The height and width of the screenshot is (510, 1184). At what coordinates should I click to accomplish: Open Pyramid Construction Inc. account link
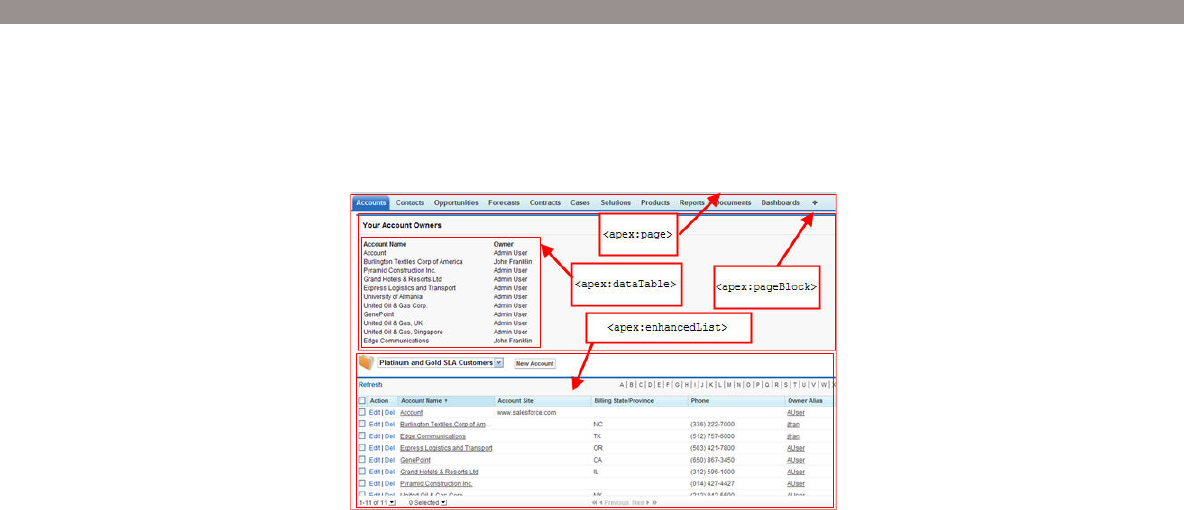436,483
